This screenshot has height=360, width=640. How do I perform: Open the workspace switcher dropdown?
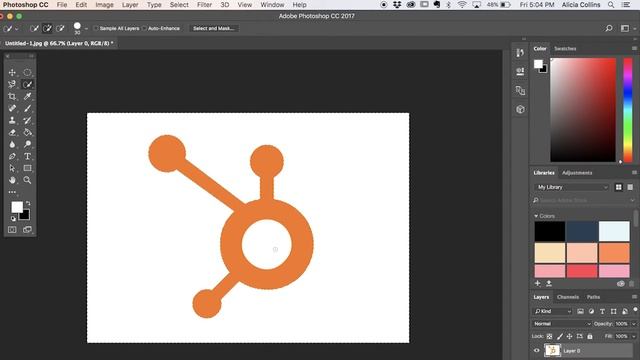[x=627, y=28]
